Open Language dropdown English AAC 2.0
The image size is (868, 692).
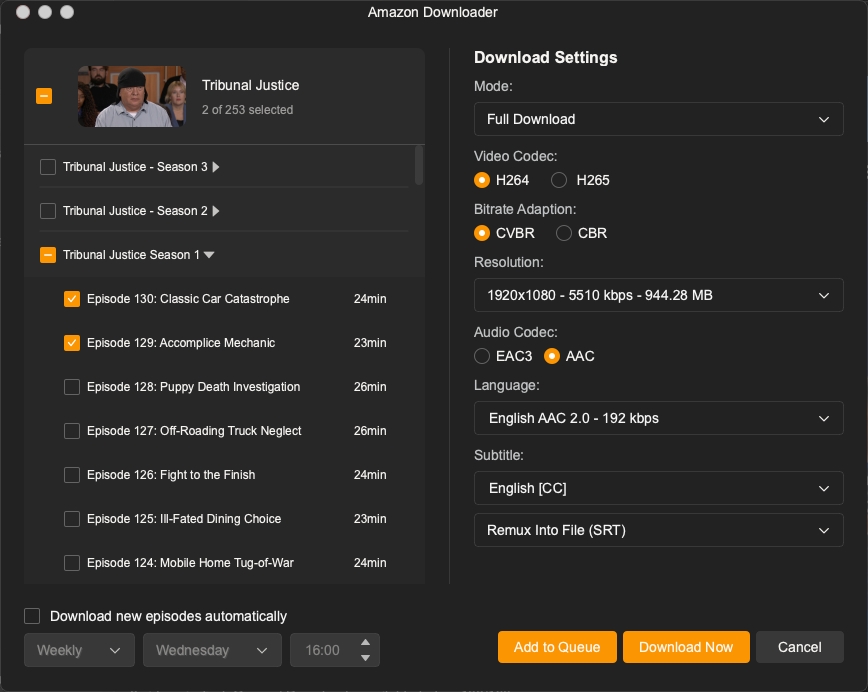click(x=658, y=418)
